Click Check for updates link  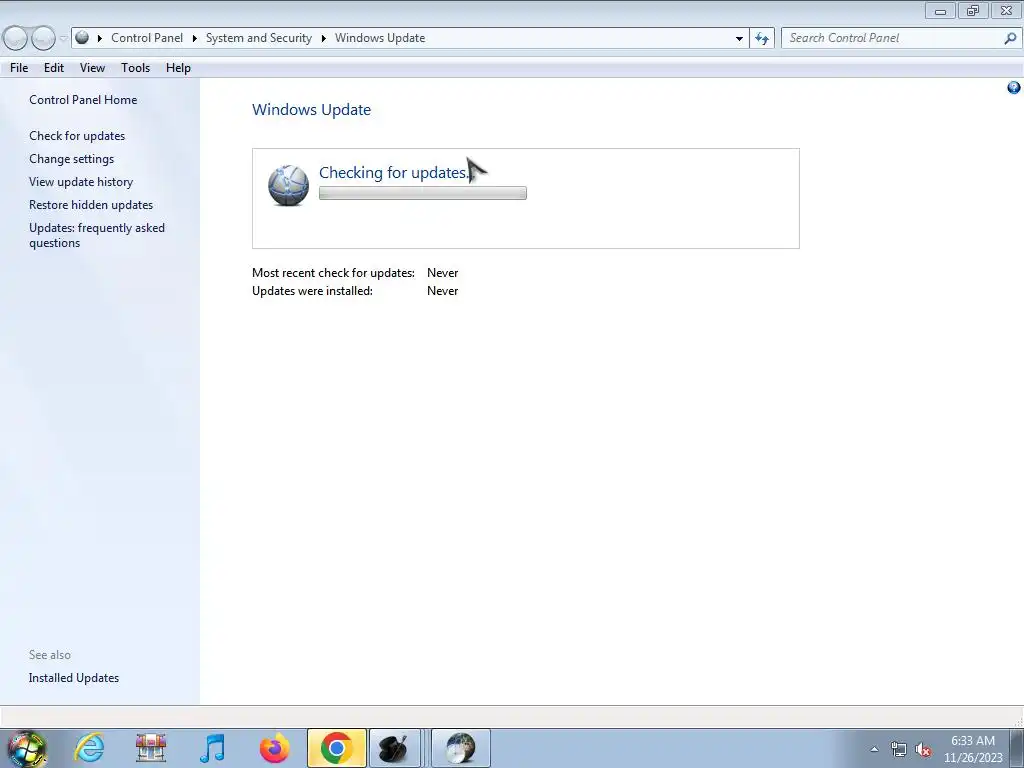[x=77, y=136]
